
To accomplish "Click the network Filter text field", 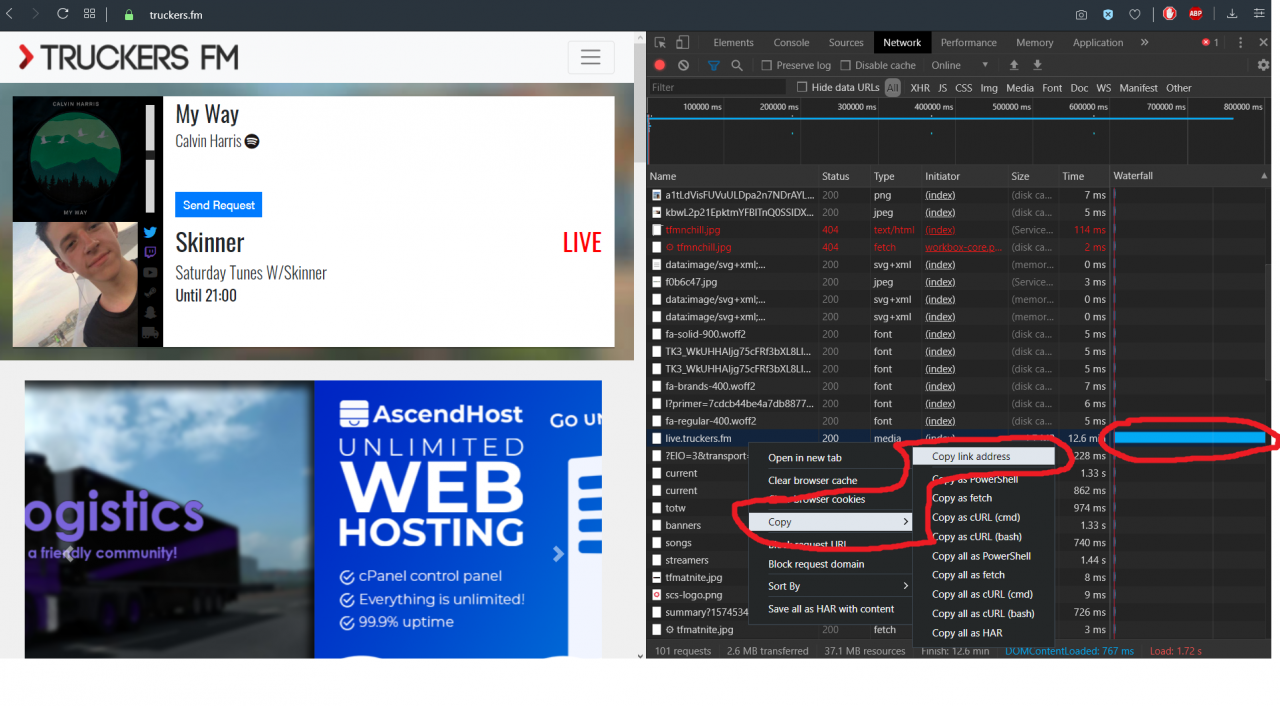I will 717,88.
